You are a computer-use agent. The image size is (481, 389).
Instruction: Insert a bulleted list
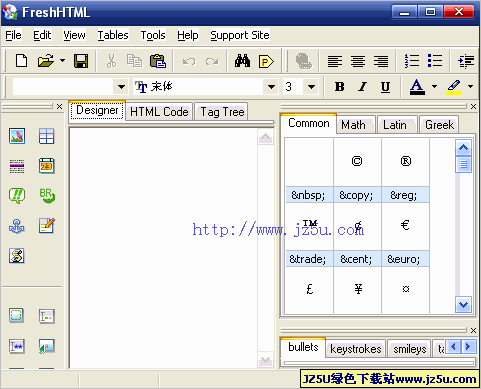435,61
